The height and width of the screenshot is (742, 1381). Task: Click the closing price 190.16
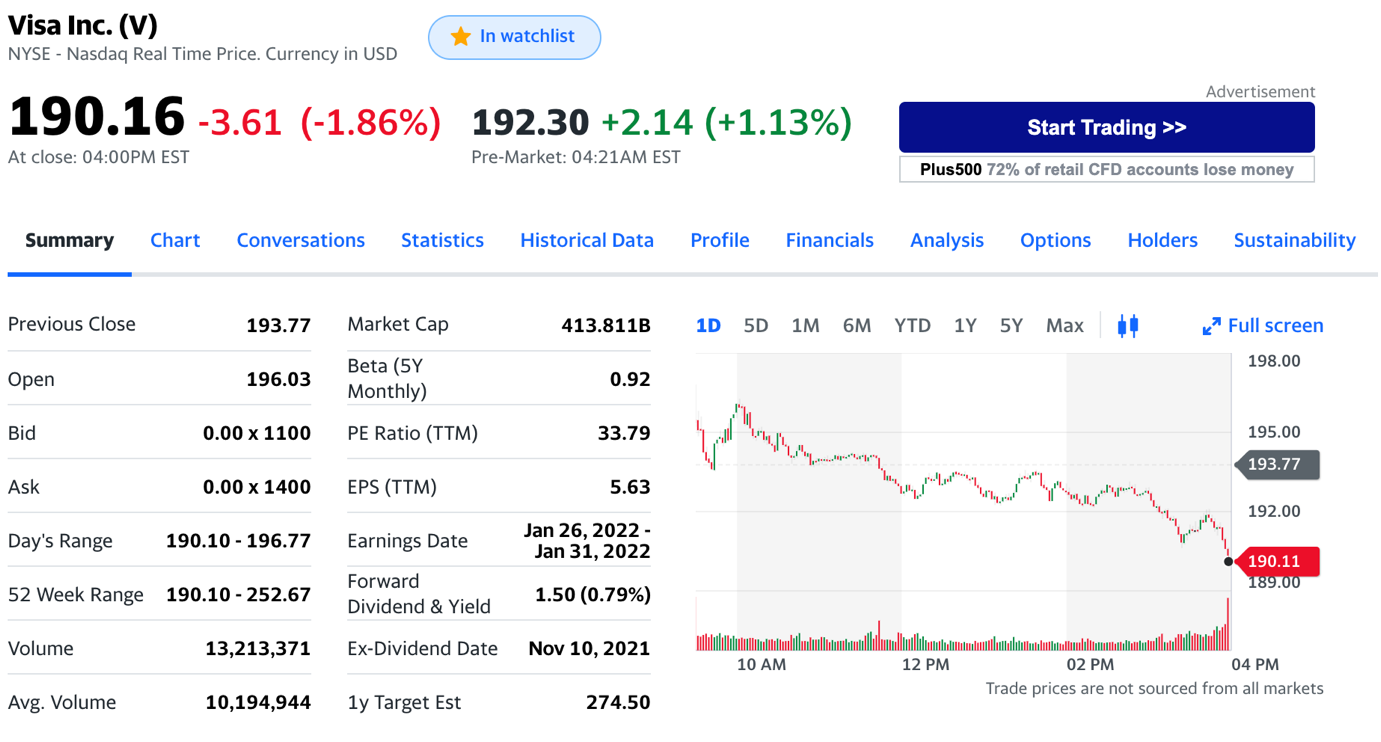pos(97,116)
